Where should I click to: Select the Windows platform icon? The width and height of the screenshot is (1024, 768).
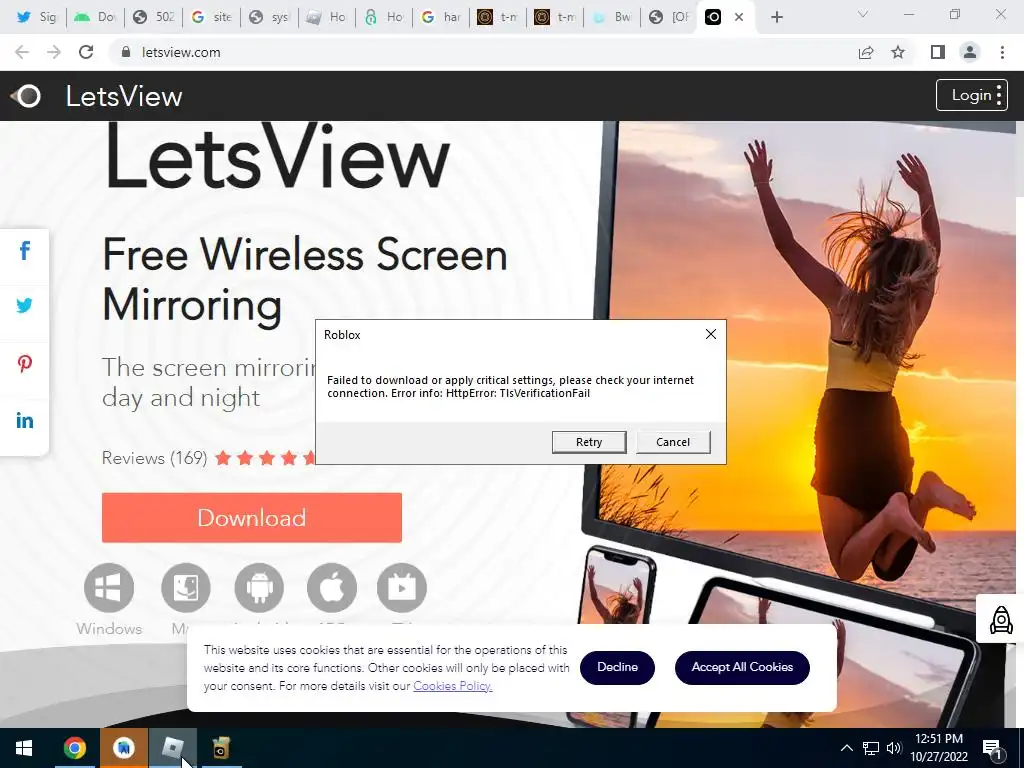[108, 588]
